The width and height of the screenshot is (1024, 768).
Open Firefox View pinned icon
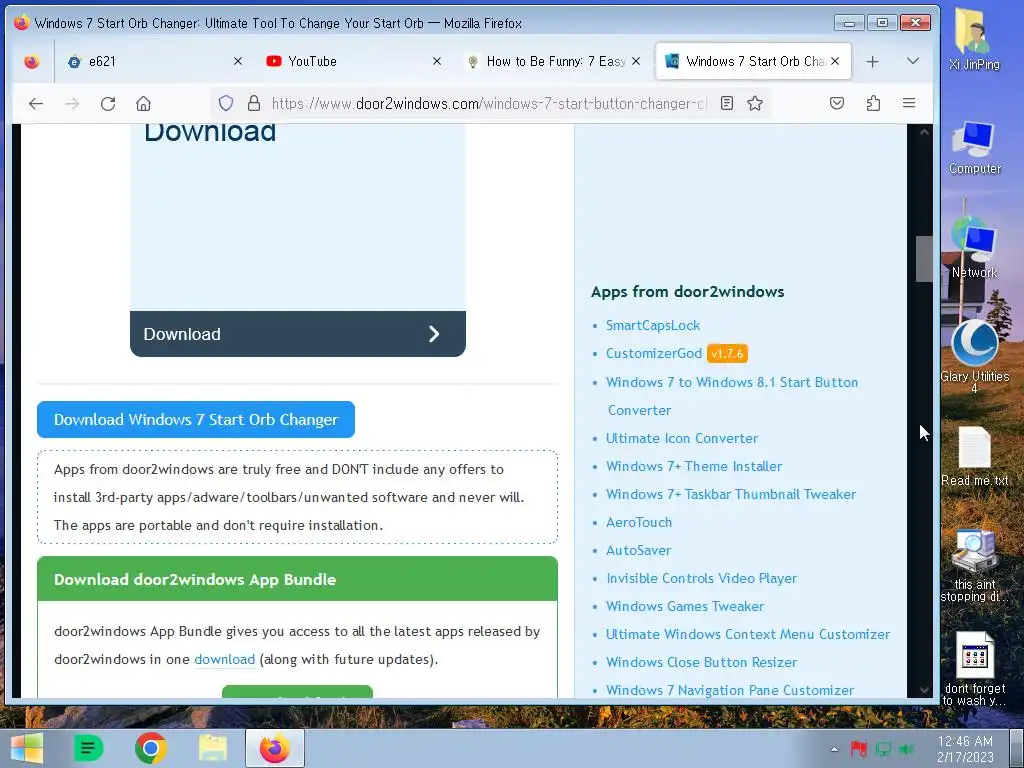click(31, 61)
